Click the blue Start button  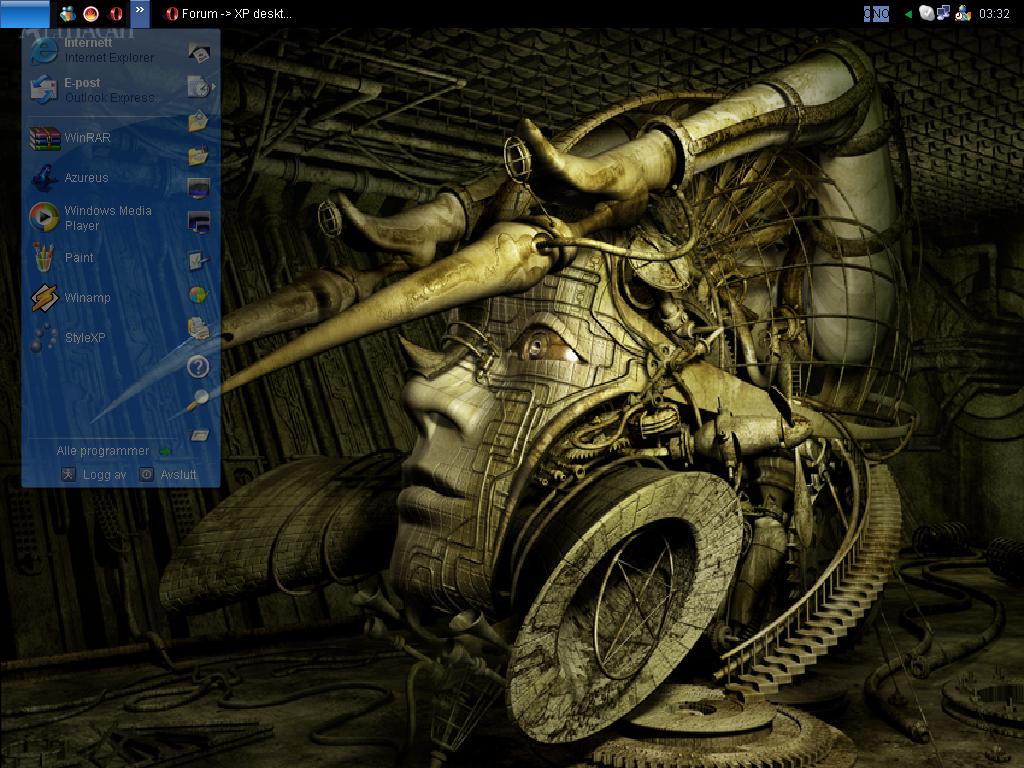[25, 14]
